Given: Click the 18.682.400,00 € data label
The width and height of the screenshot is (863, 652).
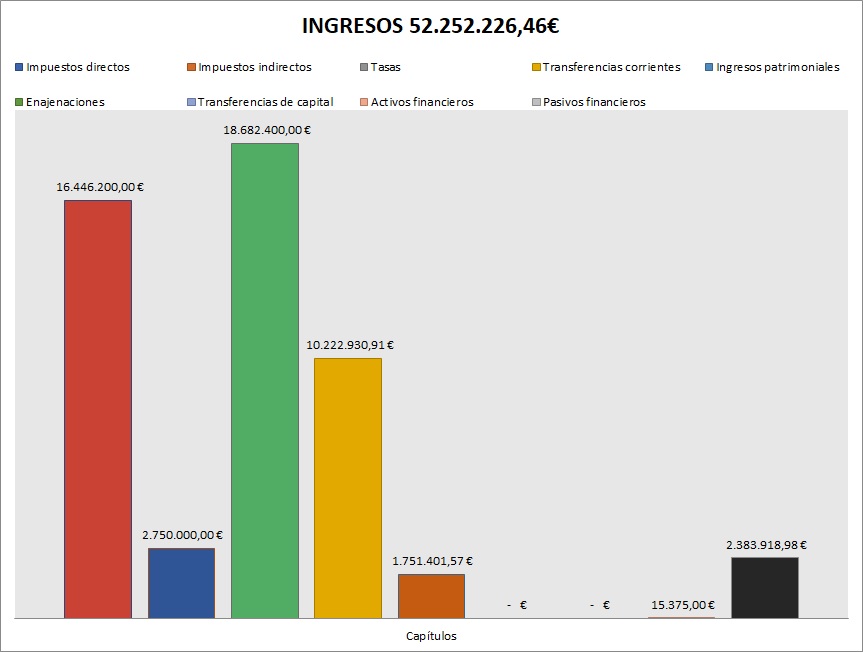Looking at the screenshot, I should (265, 130).
